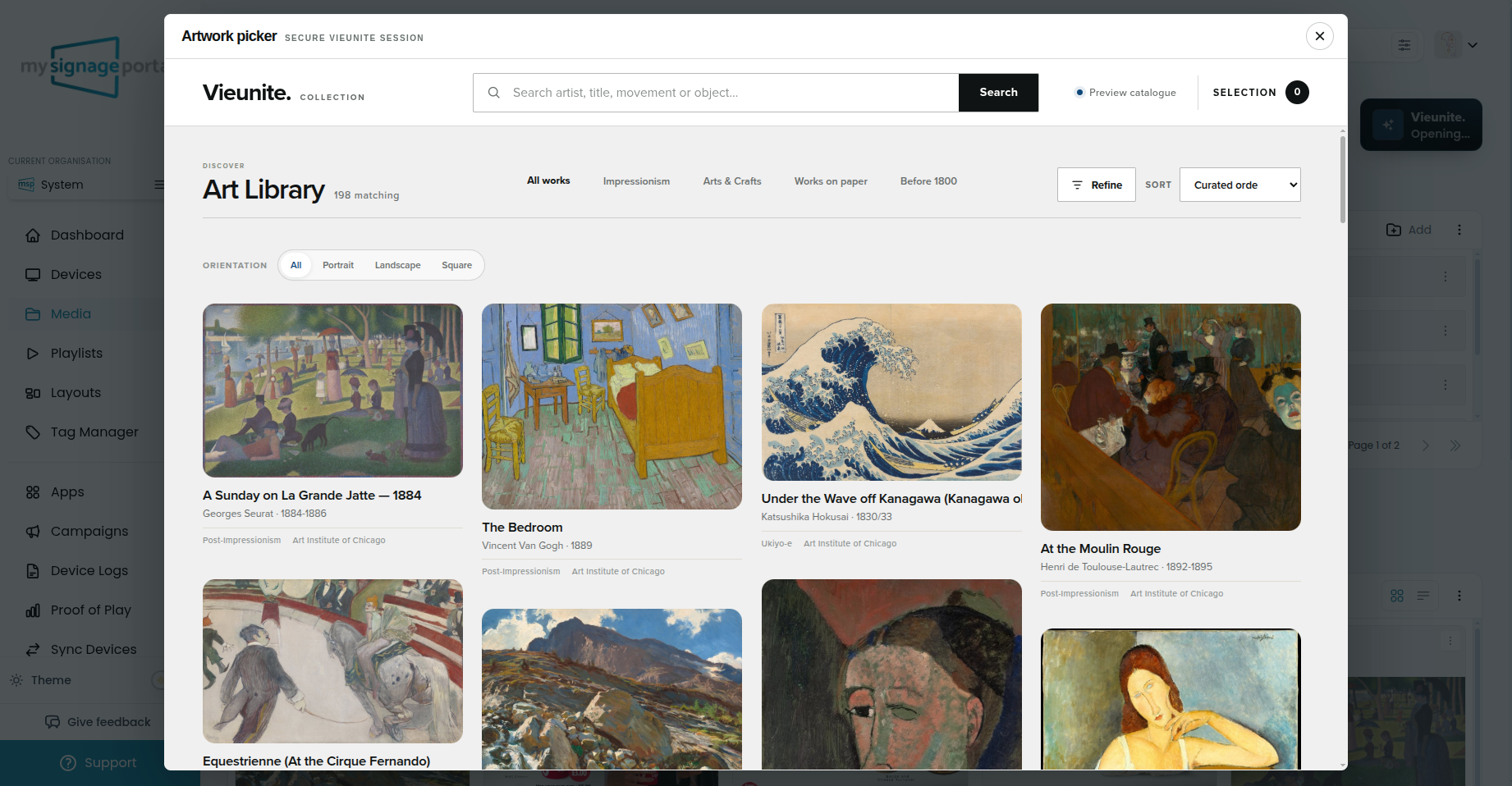Select Square orientation filter
The width and height of the screenshot is (1512, 786).
457,265
